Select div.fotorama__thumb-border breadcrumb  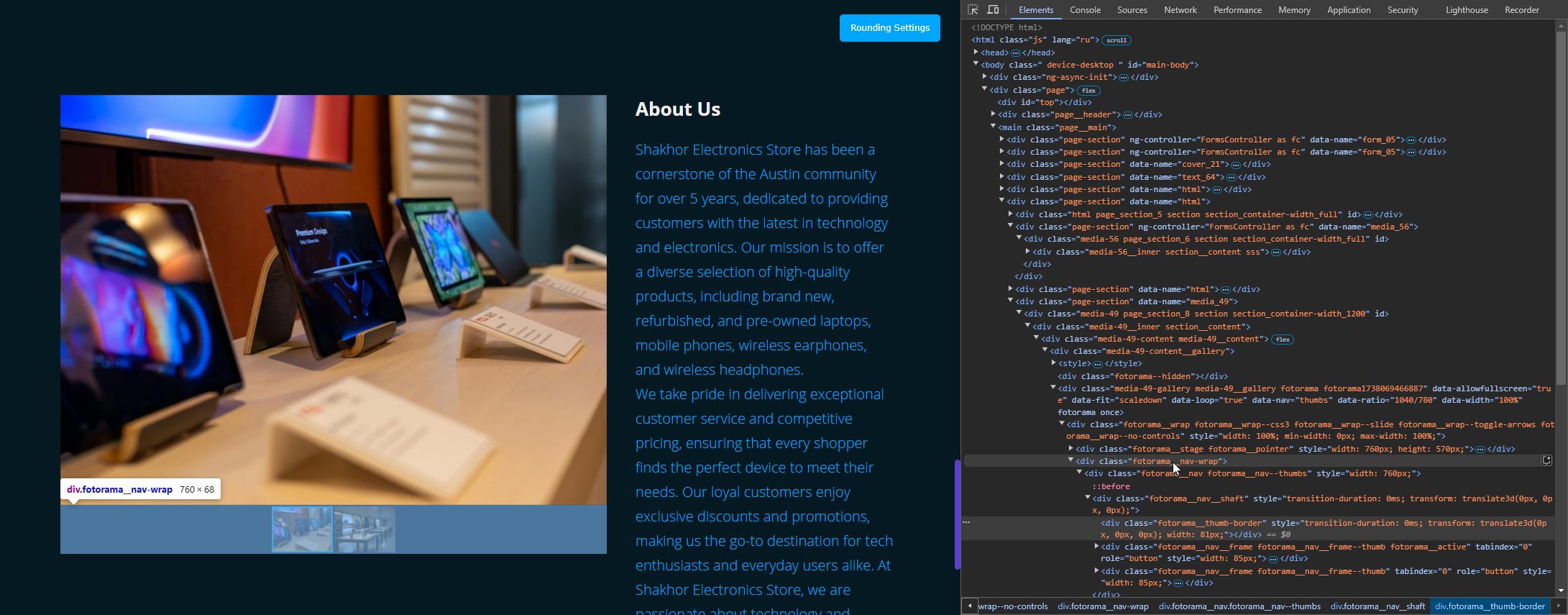click(x=1490, y=606)
